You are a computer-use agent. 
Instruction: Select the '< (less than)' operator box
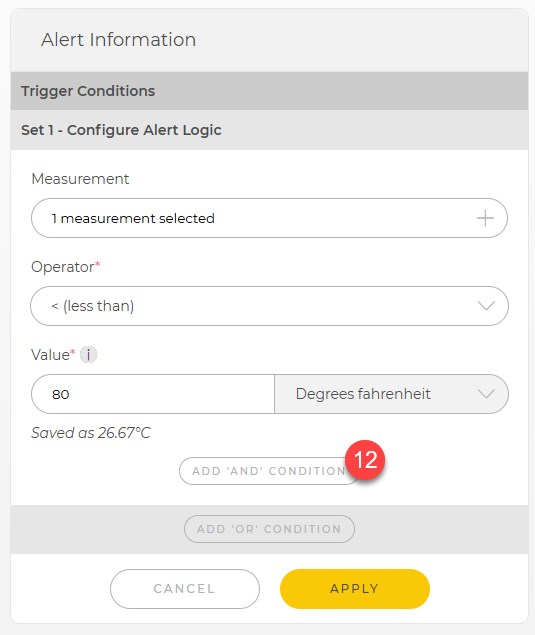pos(269,306)
